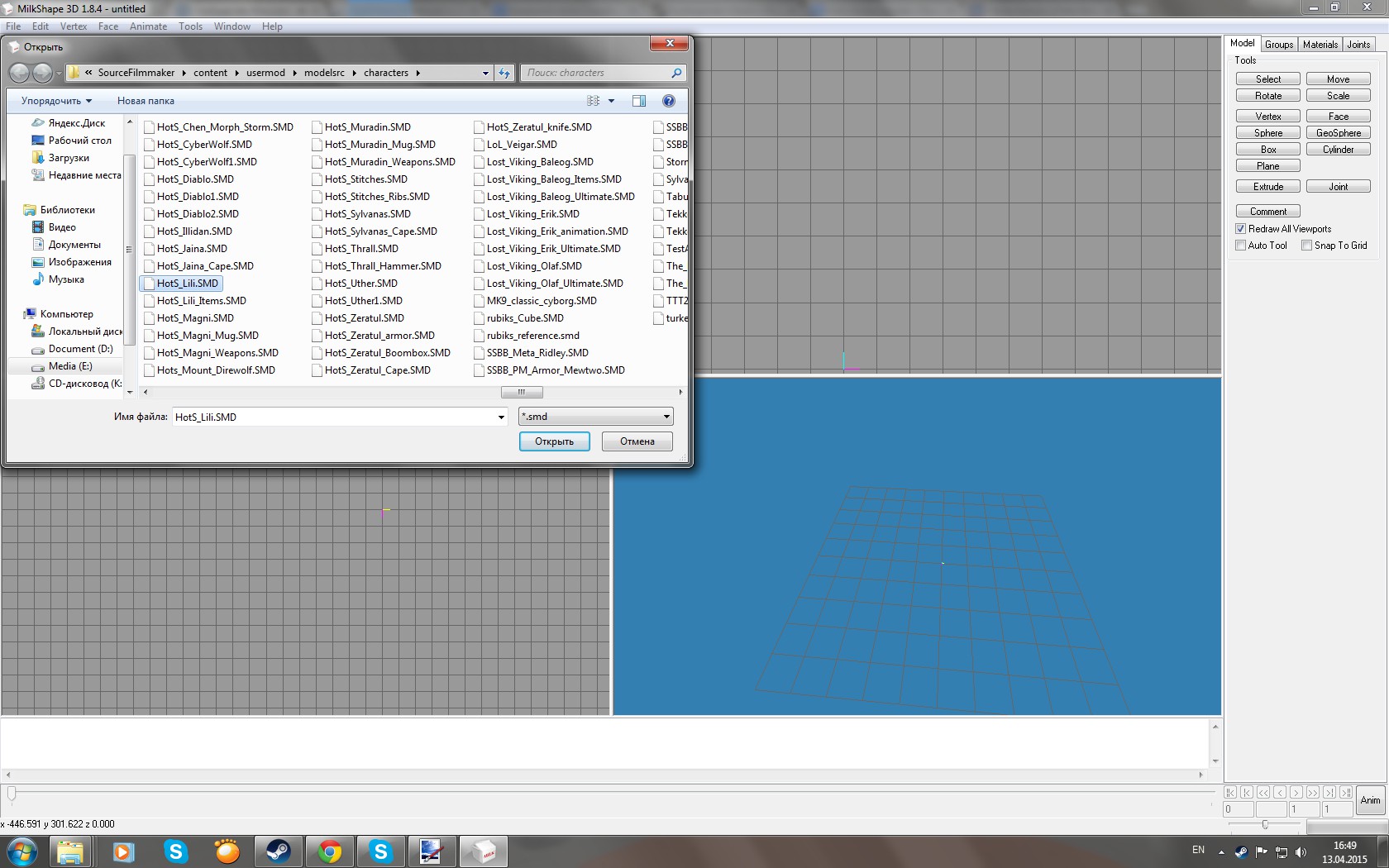1389x868 pixels.
Task: Open the *.smd file type filter
Action: click(595, 417)
